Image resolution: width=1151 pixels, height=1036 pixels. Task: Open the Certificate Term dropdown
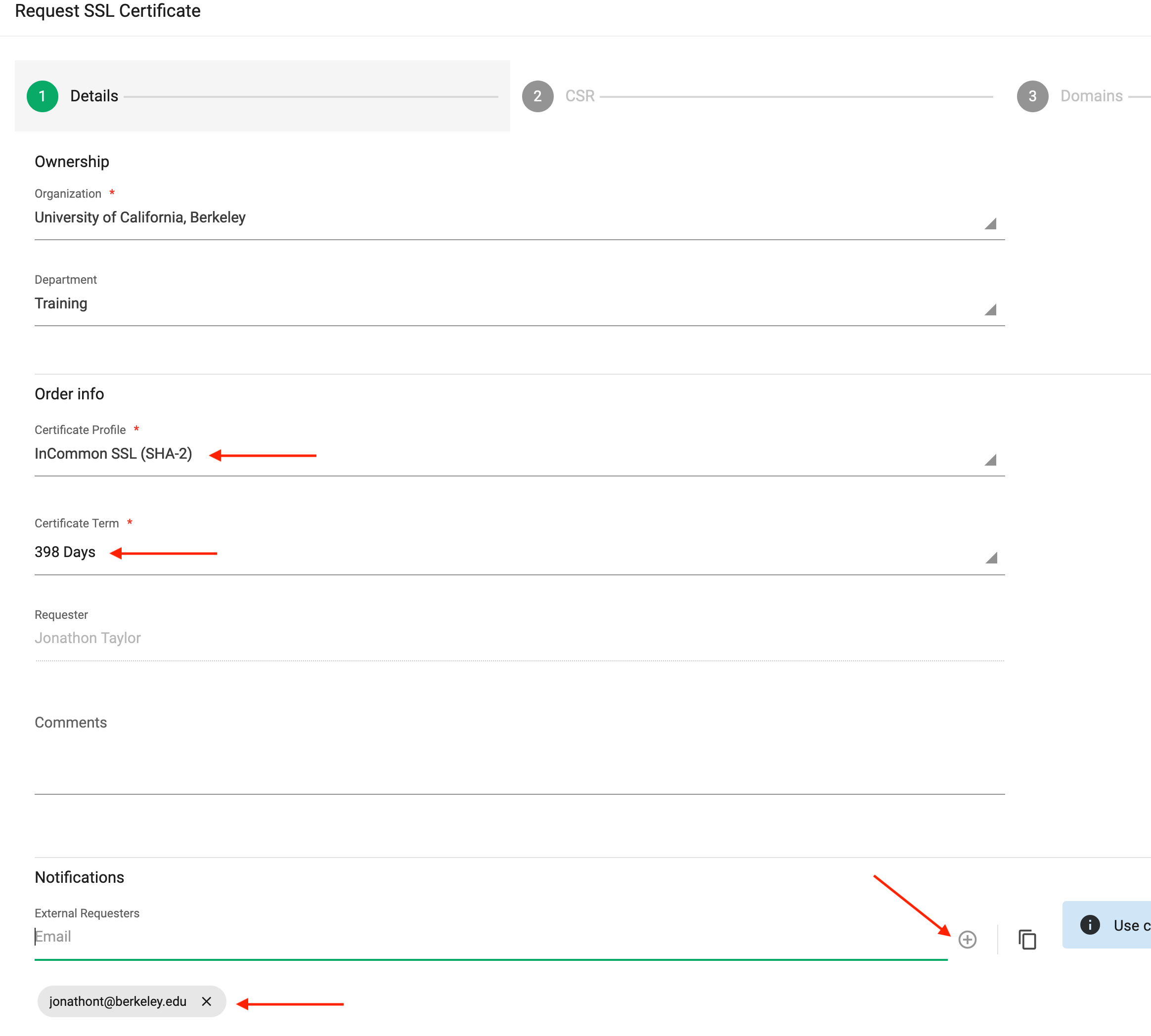pos(992,556)
